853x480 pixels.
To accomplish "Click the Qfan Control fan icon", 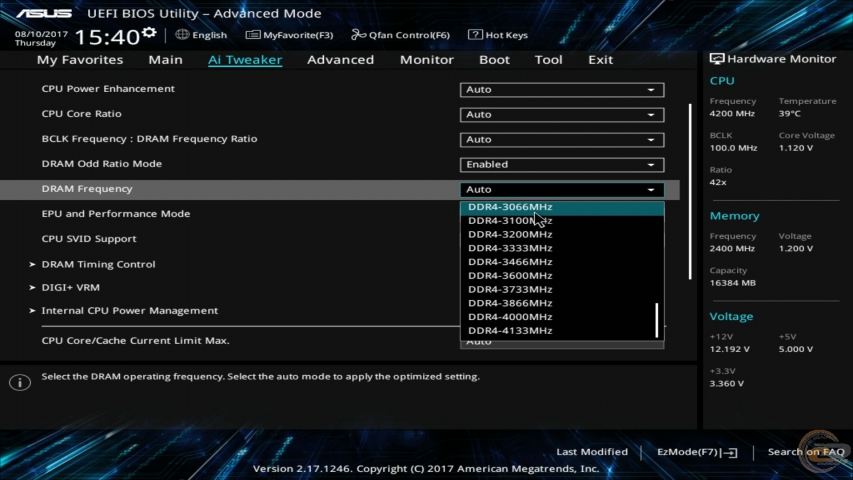I will click(358, 35).
